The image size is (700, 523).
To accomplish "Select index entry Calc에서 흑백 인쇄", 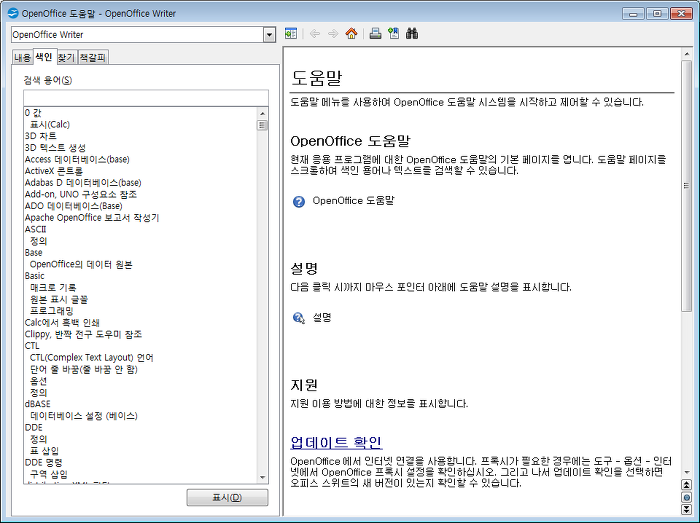I will 62,322.
